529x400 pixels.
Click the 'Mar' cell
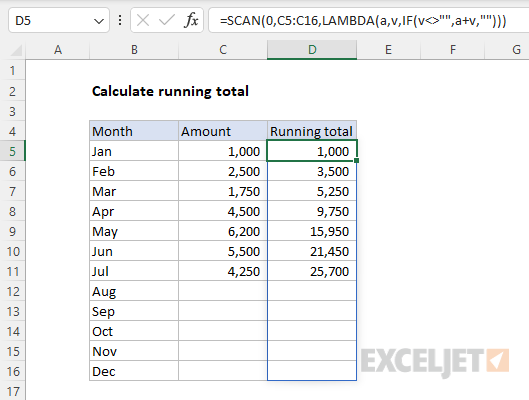(x=134, y=191)
